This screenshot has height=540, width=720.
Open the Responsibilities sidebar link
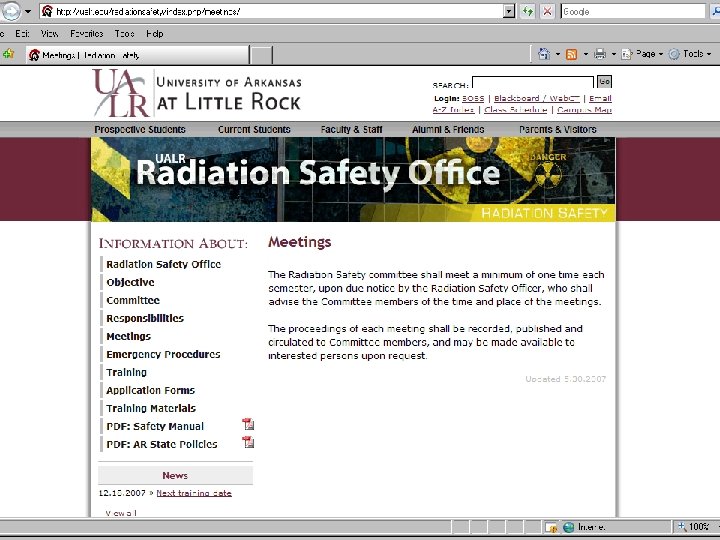pos(145,318)
